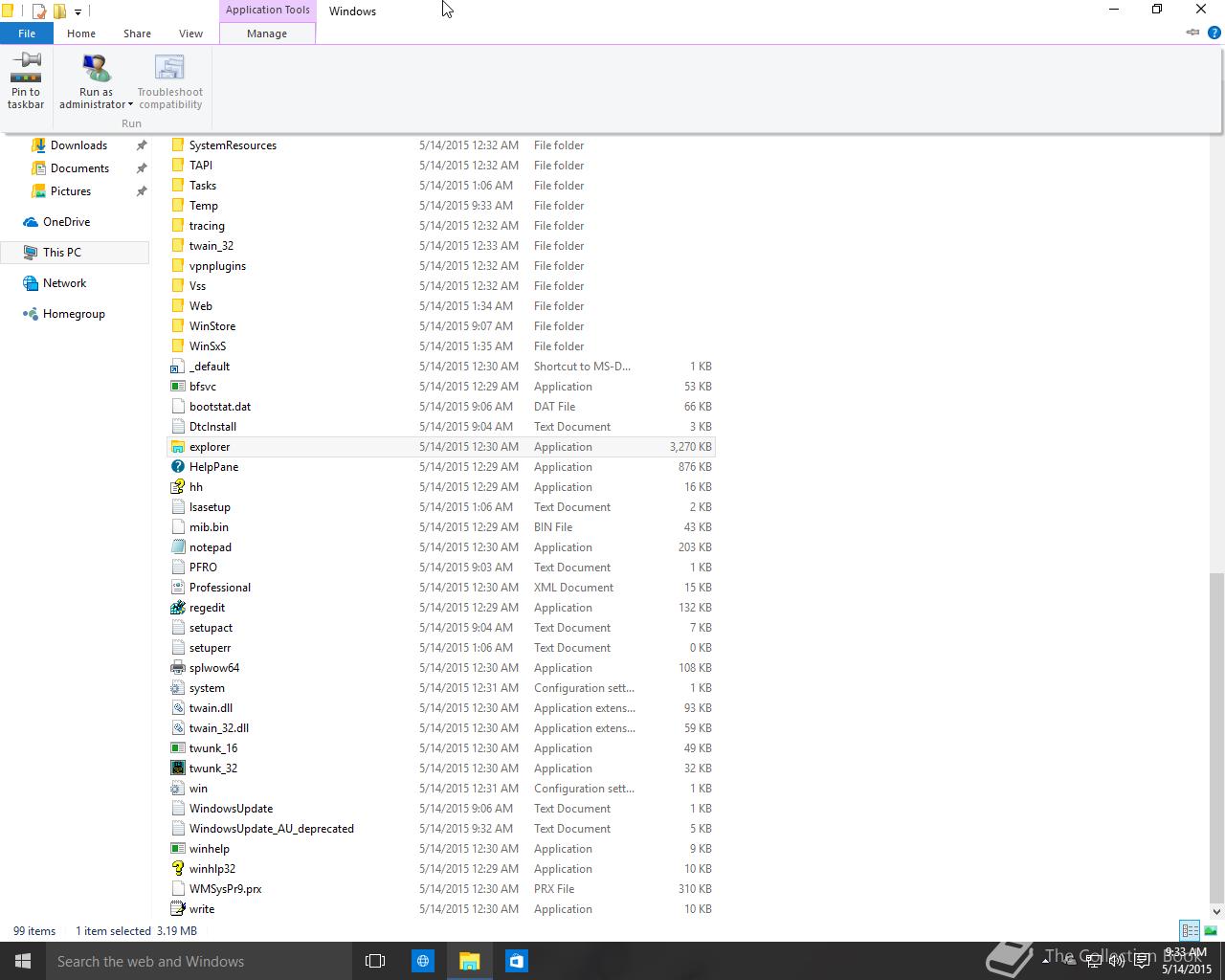Click the winhlp32 application icon

177,869
